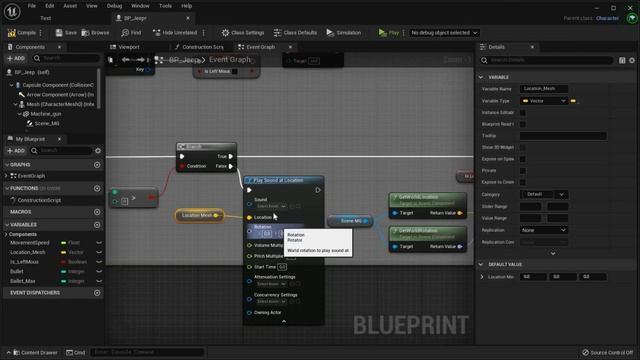Toggle Instance Editable checkbox

pyautogui.click(x=522, y=113)
